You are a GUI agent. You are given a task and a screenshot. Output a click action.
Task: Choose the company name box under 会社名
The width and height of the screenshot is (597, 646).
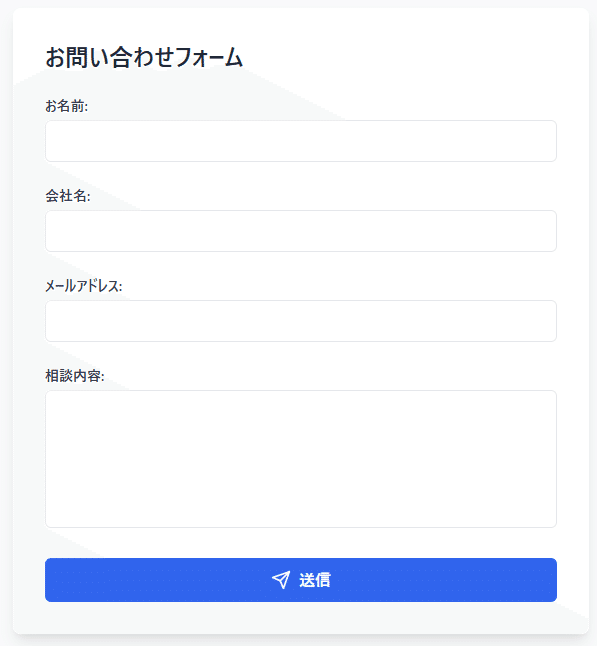(x=301, y=231)
